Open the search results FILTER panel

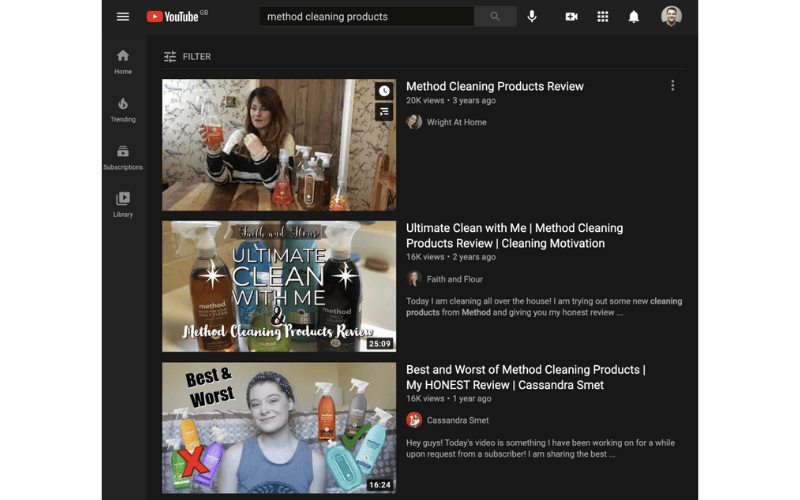[187, 57]
